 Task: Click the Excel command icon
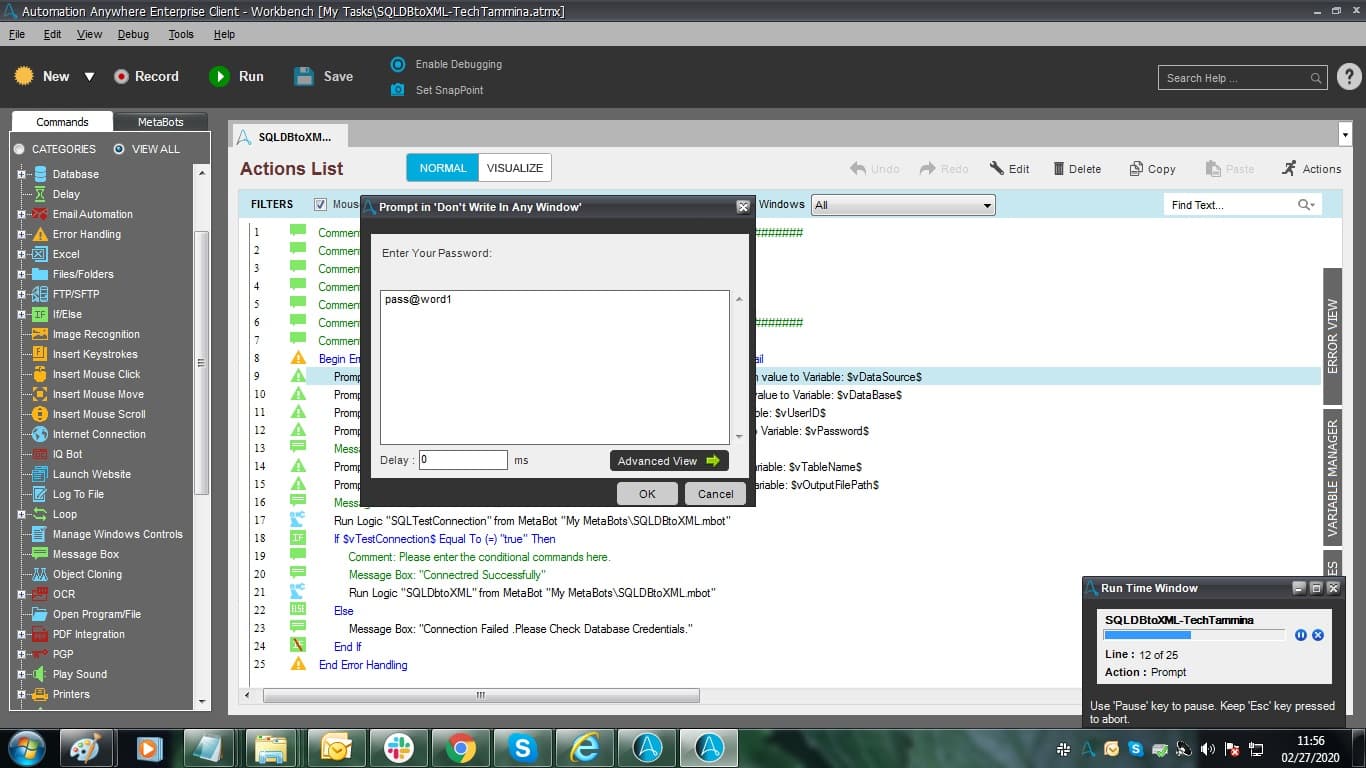40,254
